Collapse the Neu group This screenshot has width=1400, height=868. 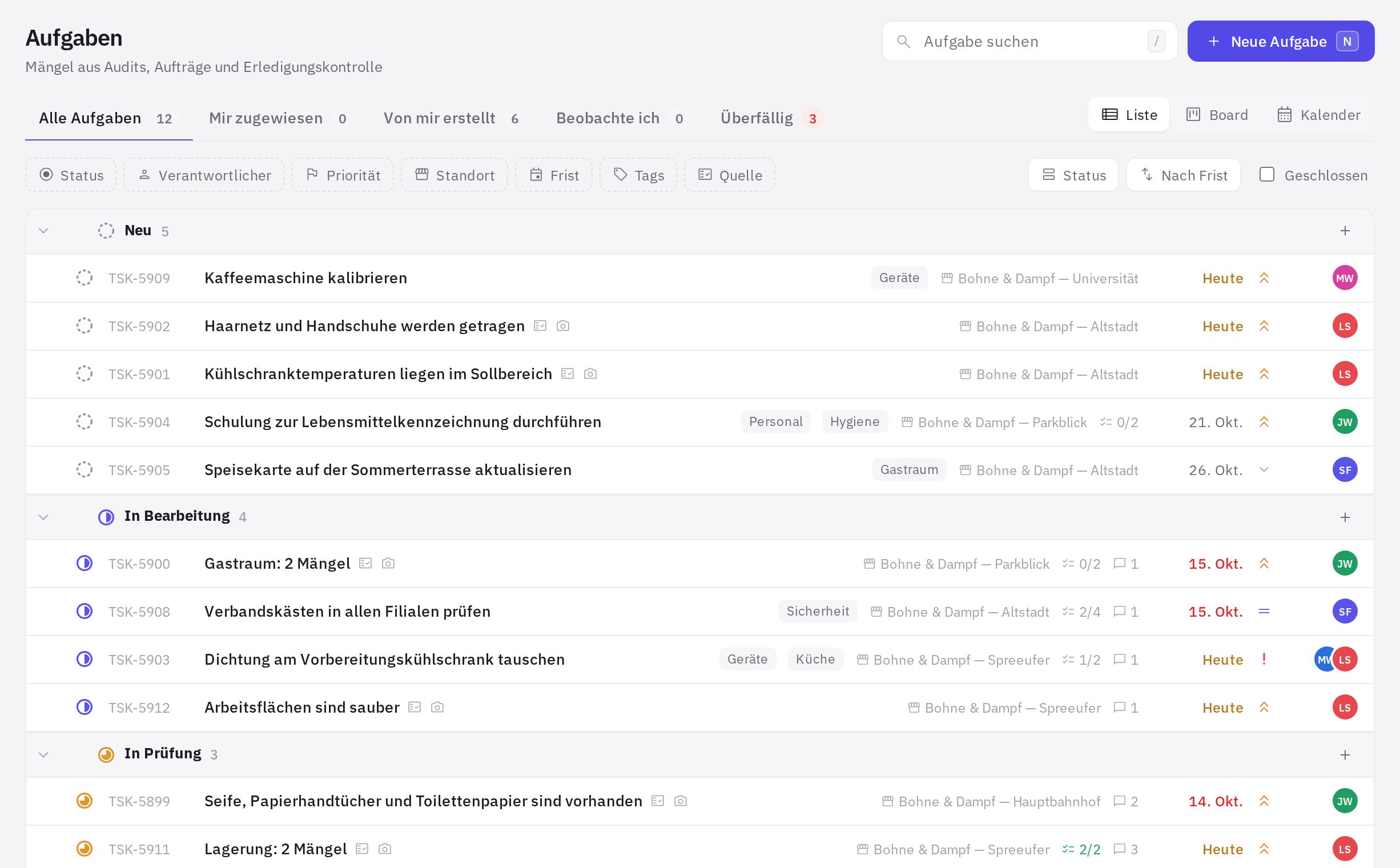click(43, 231)
